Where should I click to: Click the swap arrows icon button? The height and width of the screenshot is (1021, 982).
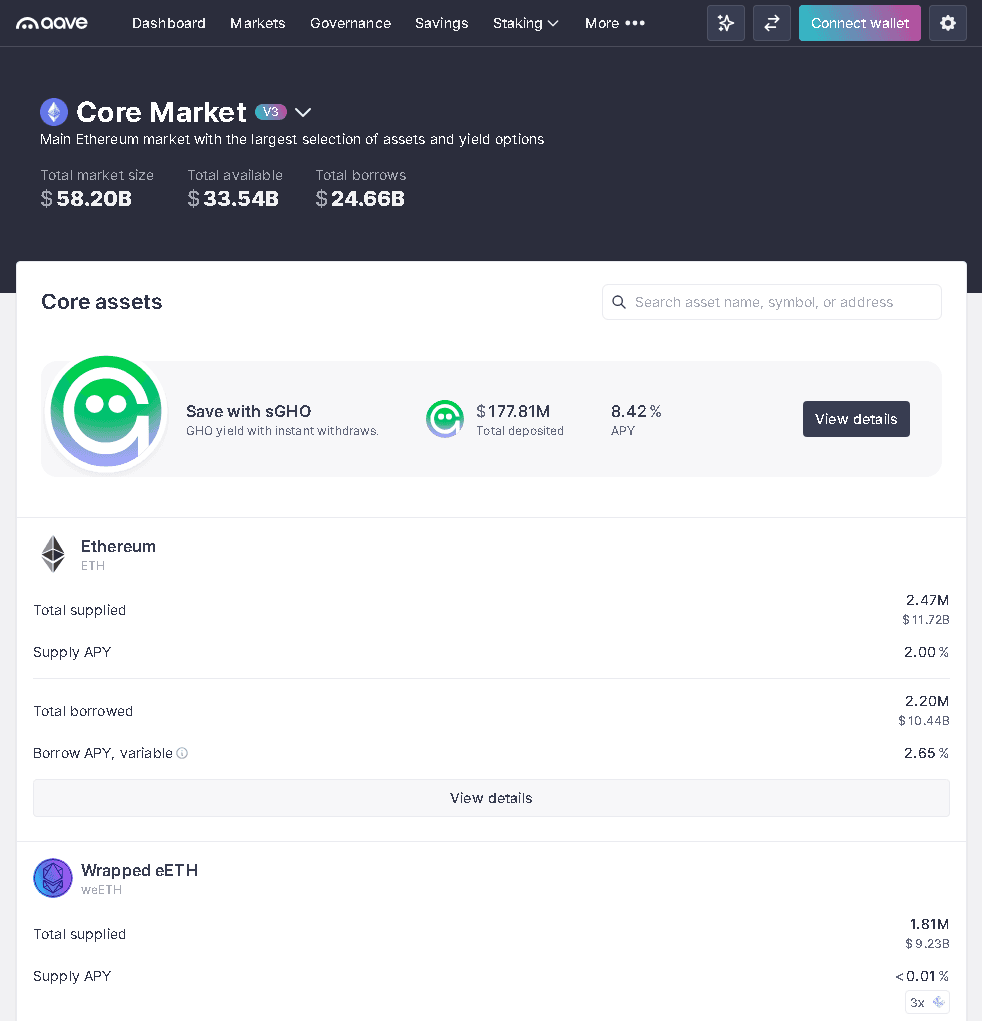(x=771, y=23)
